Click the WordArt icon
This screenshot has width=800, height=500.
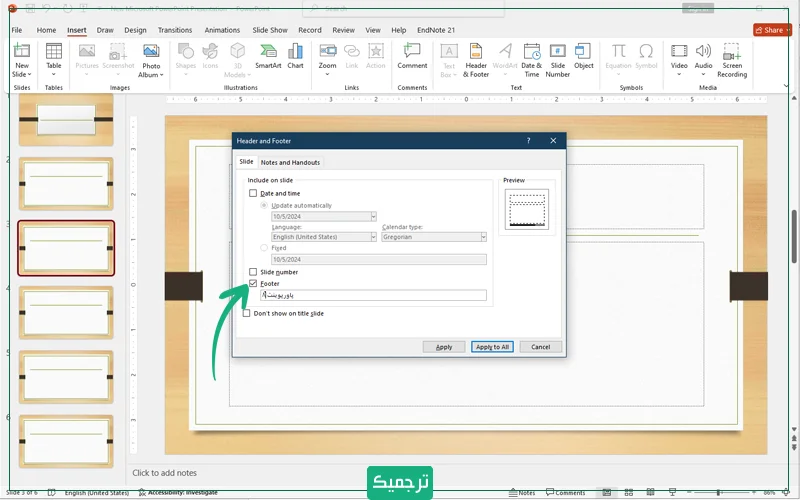505,51
